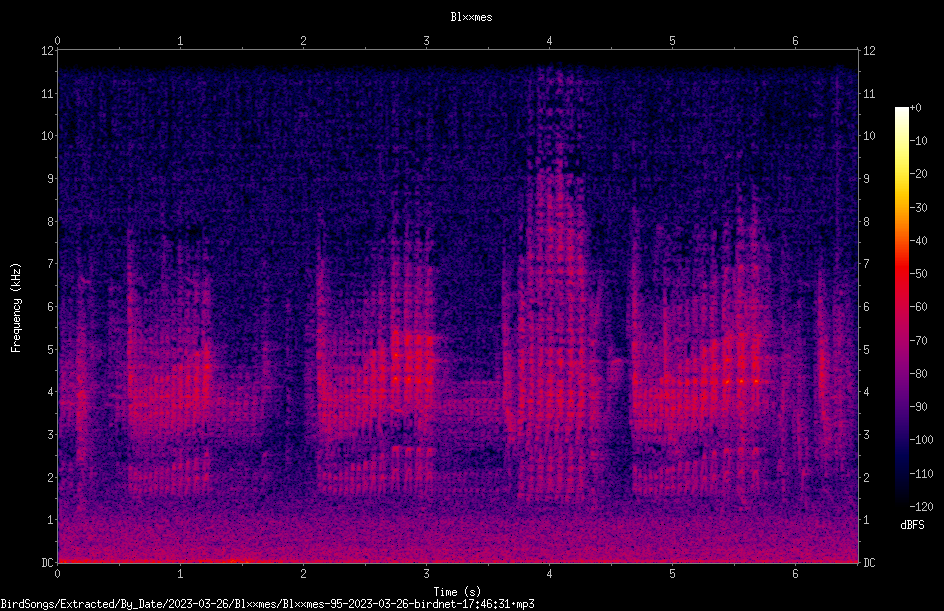Select the DC label on left frequency axis
The width and height of the screenshot is (944, 611).
48,562
